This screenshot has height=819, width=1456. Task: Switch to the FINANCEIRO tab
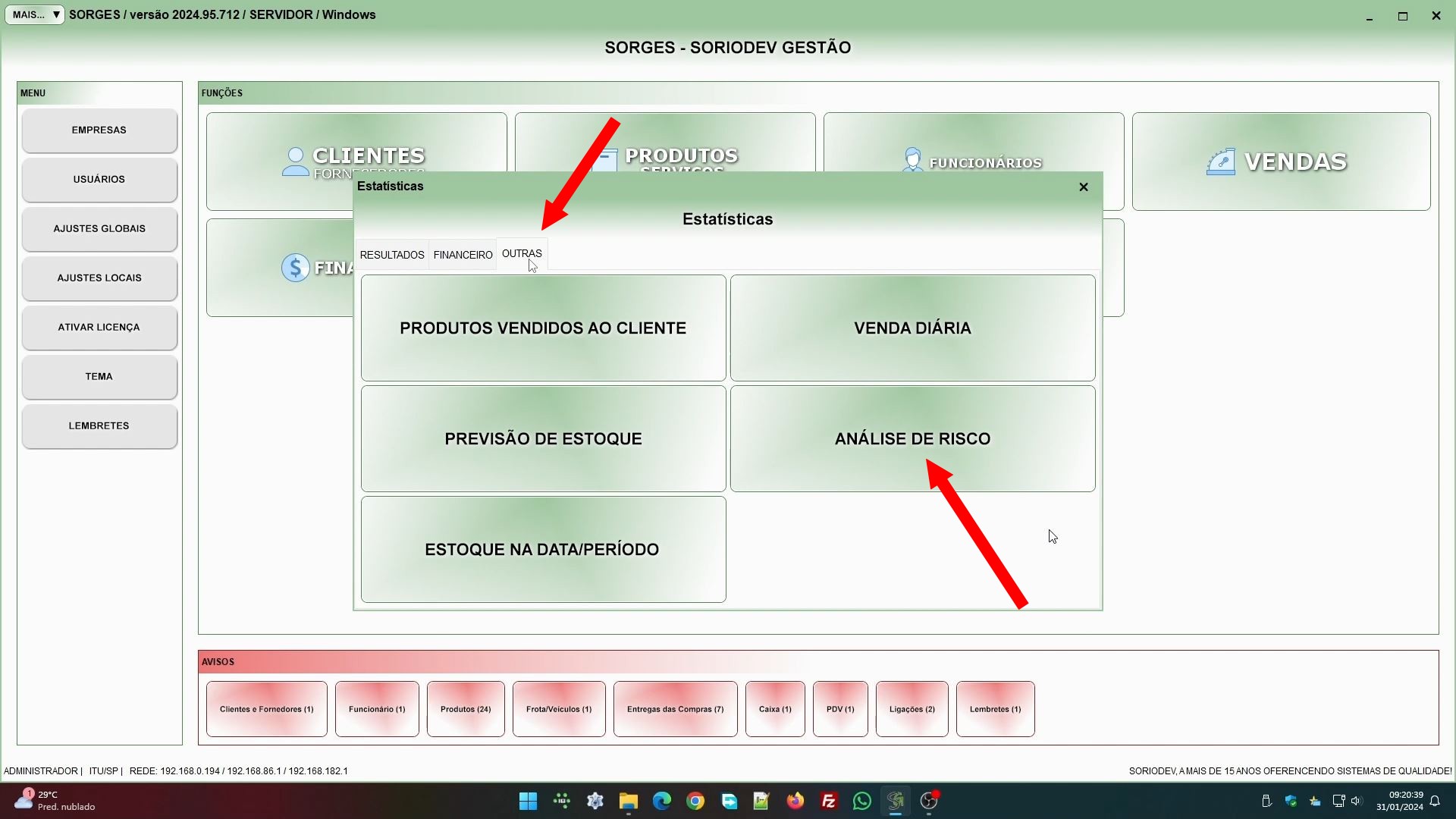(463, 255)
